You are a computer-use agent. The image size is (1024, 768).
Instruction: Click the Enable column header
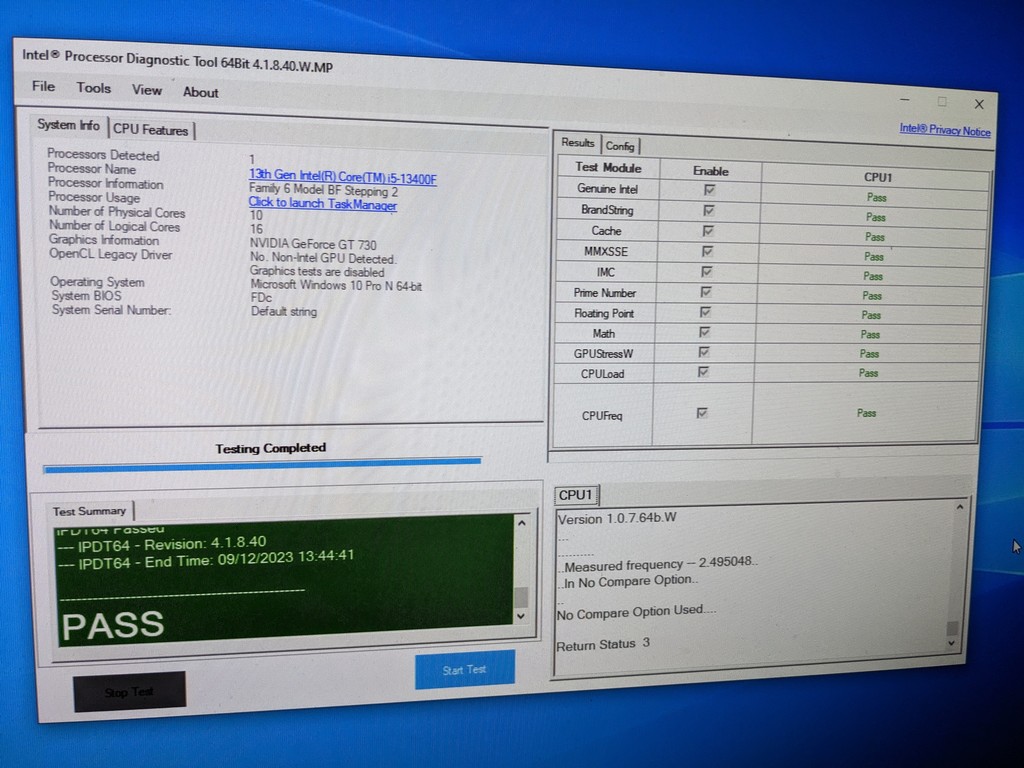point(711,171)
